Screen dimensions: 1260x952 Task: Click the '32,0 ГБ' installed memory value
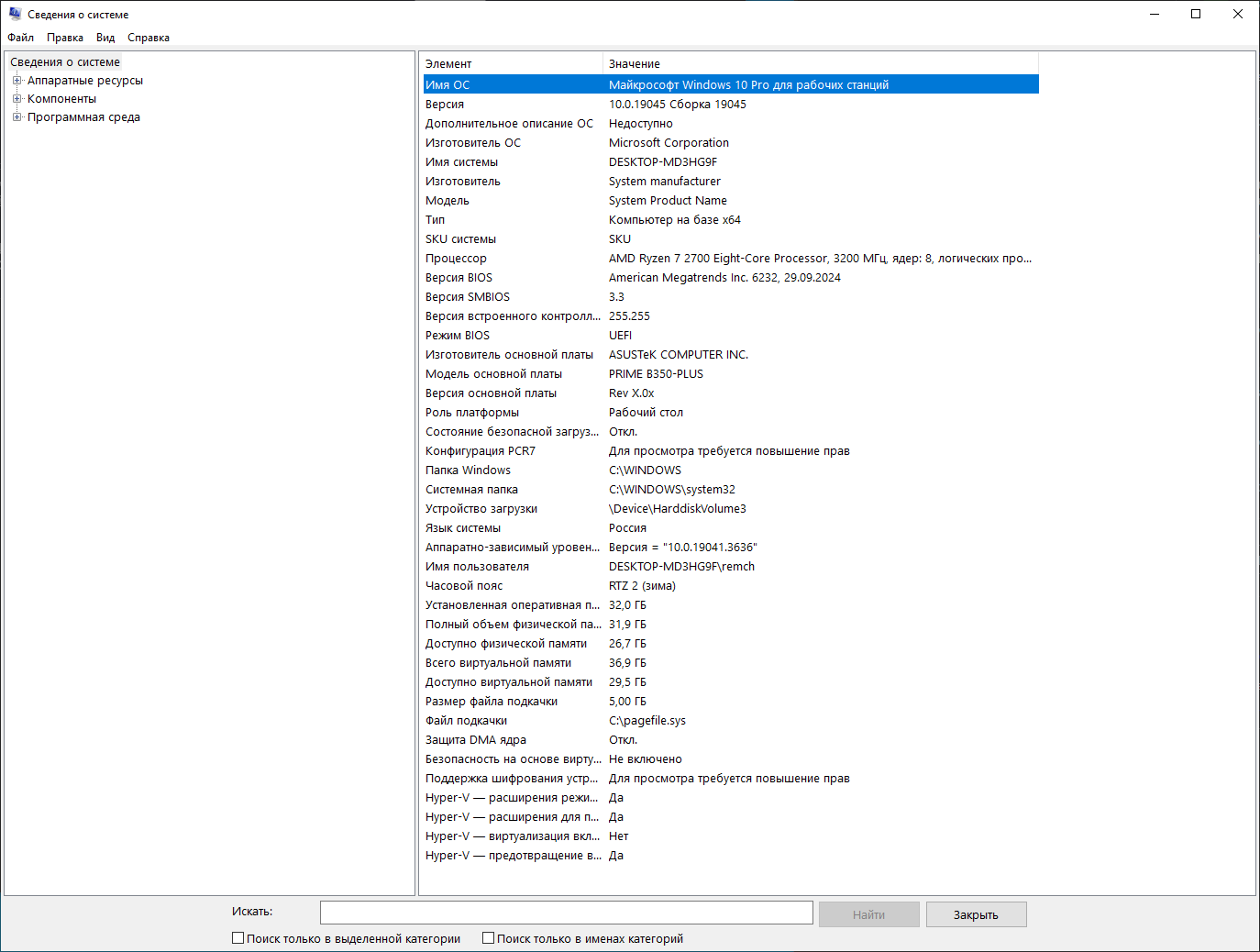click(627, 605)
